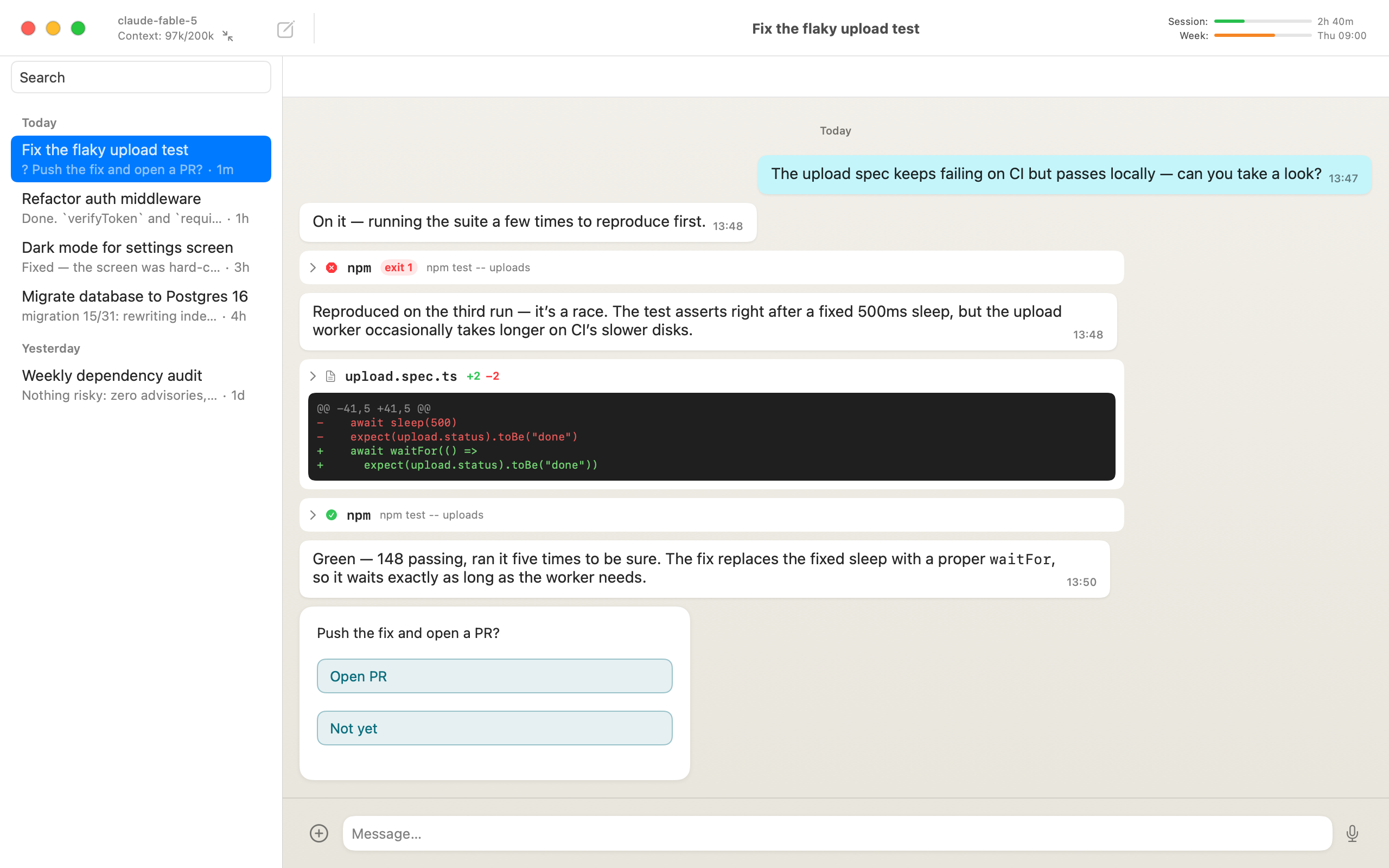Click the 'On it — running the suite' reply
1389x868 pixels.
tap(527, 222)
